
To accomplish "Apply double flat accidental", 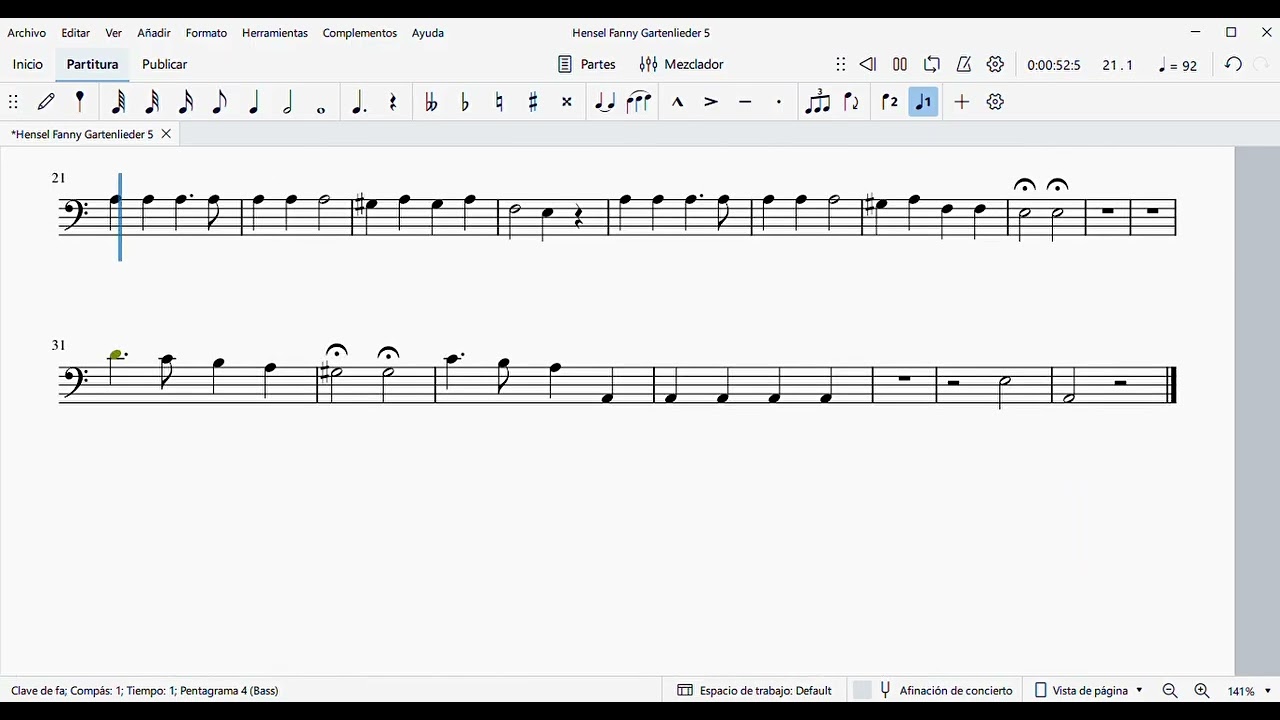I will (431, 102).
